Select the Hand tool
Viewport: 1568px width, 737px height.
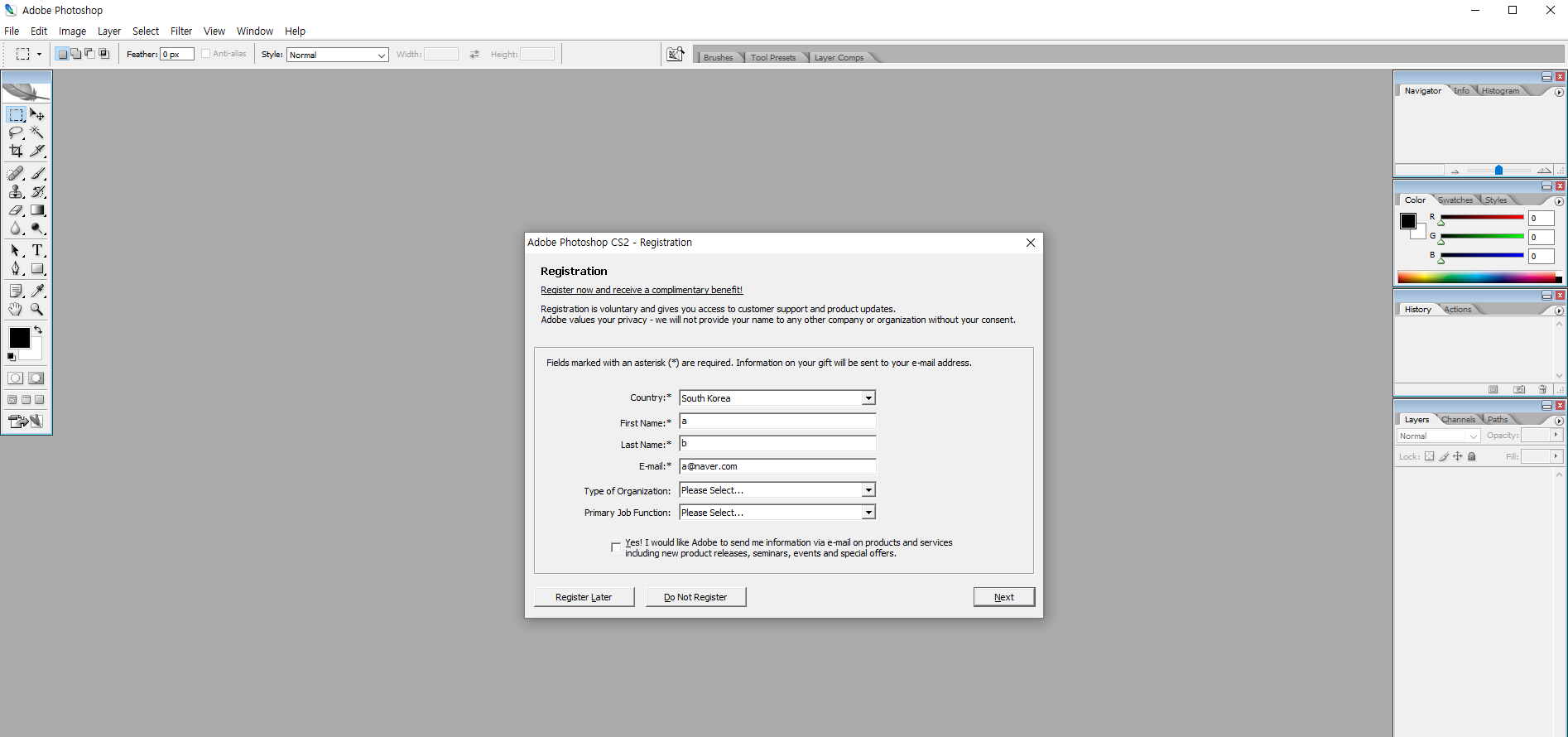click(x=16, y=310)
